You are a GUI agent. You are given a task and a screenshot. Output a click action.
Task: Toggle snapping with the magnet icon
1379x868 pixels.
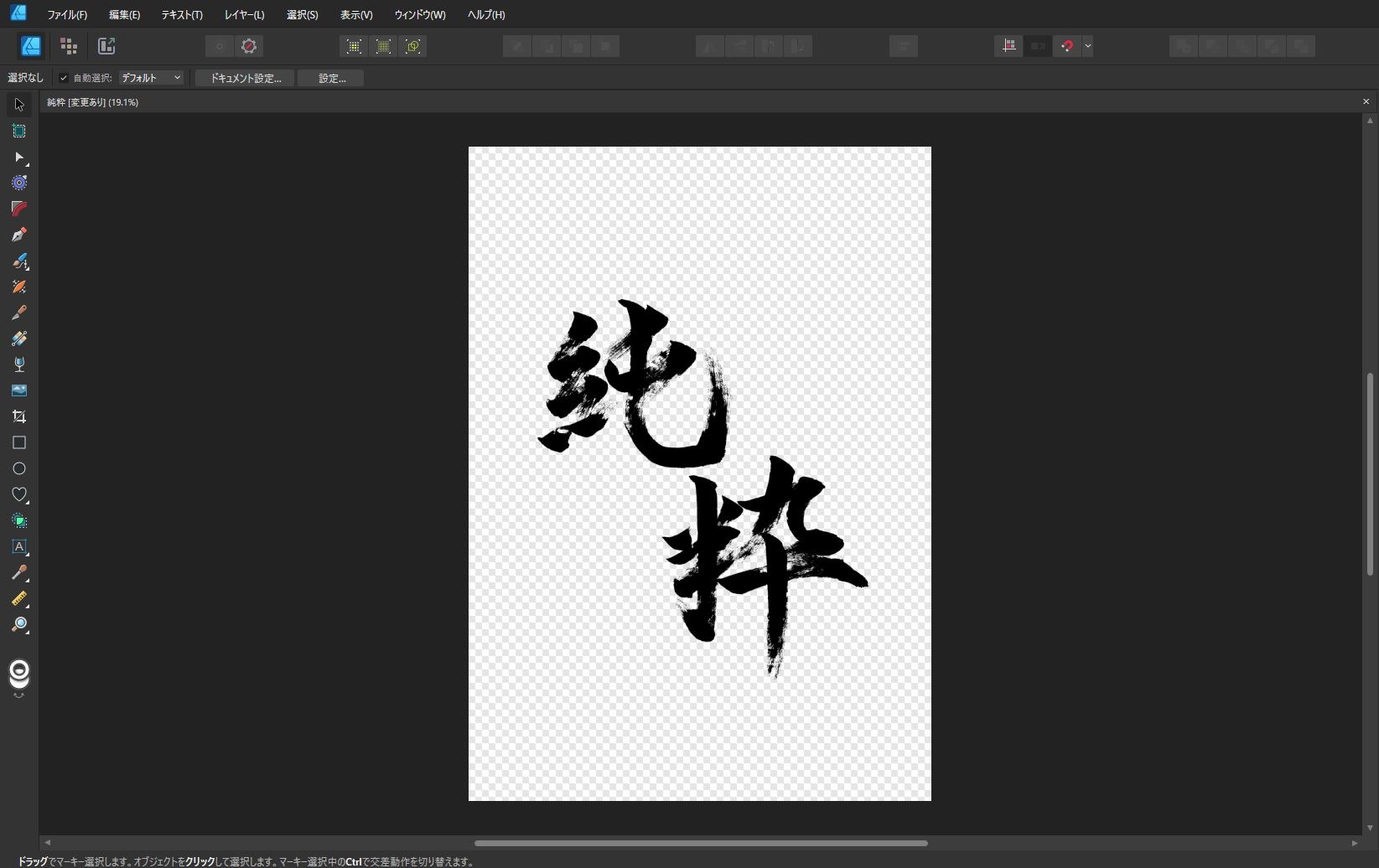[x=1066, y=46]
